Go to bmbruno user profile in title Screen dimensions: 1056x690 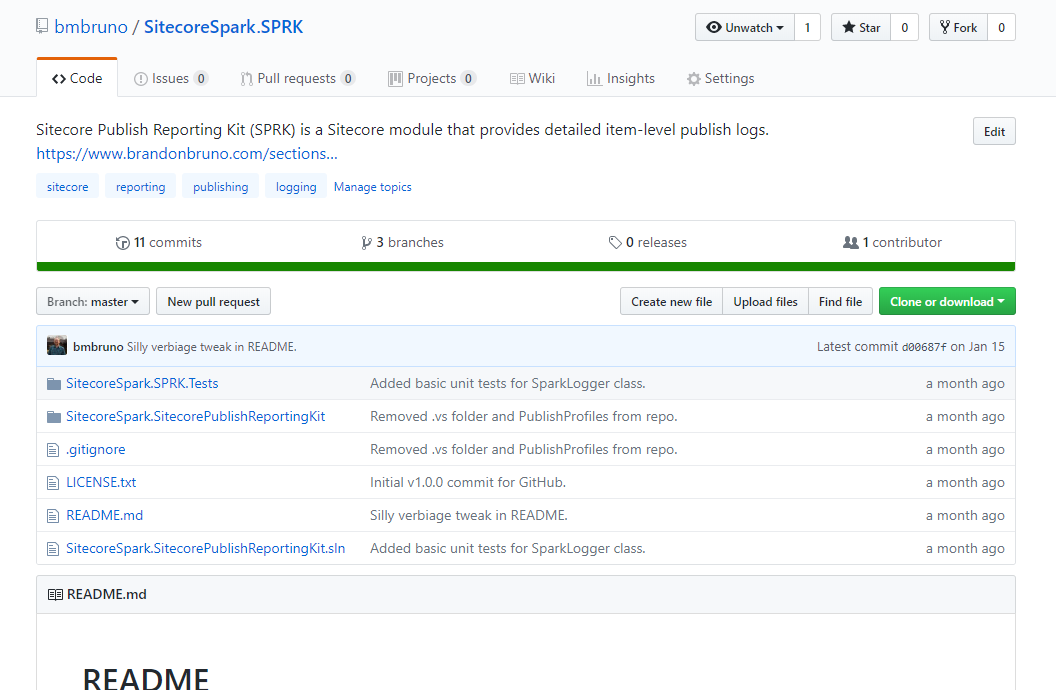(91, 27)
